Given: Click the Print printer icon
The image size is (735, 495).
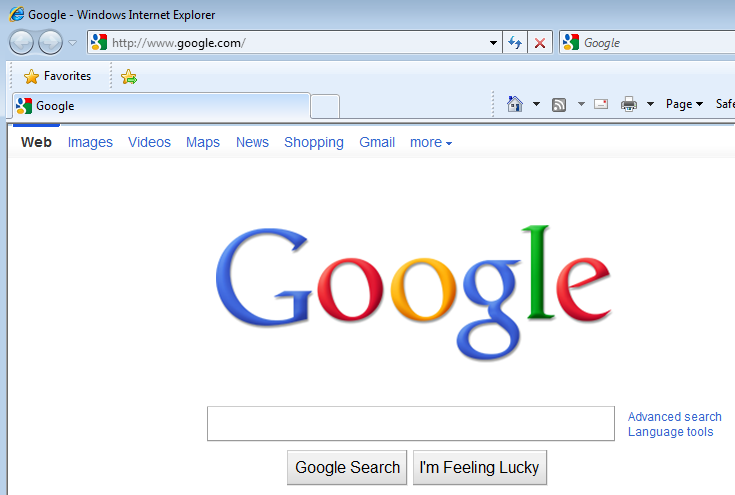Looking at the screenshot, I should [629, 104].
